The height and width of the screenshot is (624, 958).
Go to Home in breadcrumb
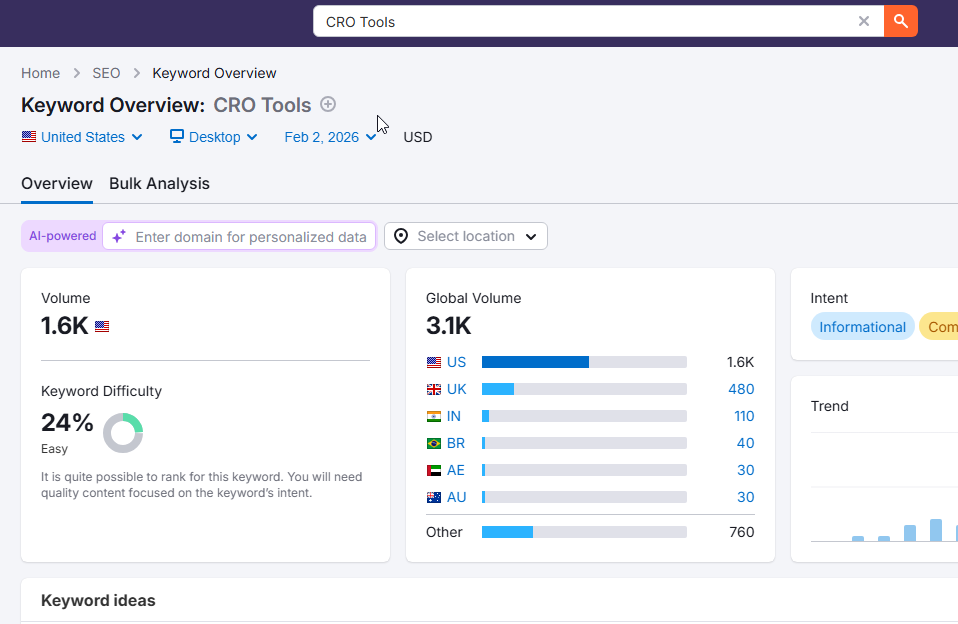tap(40, 73)
